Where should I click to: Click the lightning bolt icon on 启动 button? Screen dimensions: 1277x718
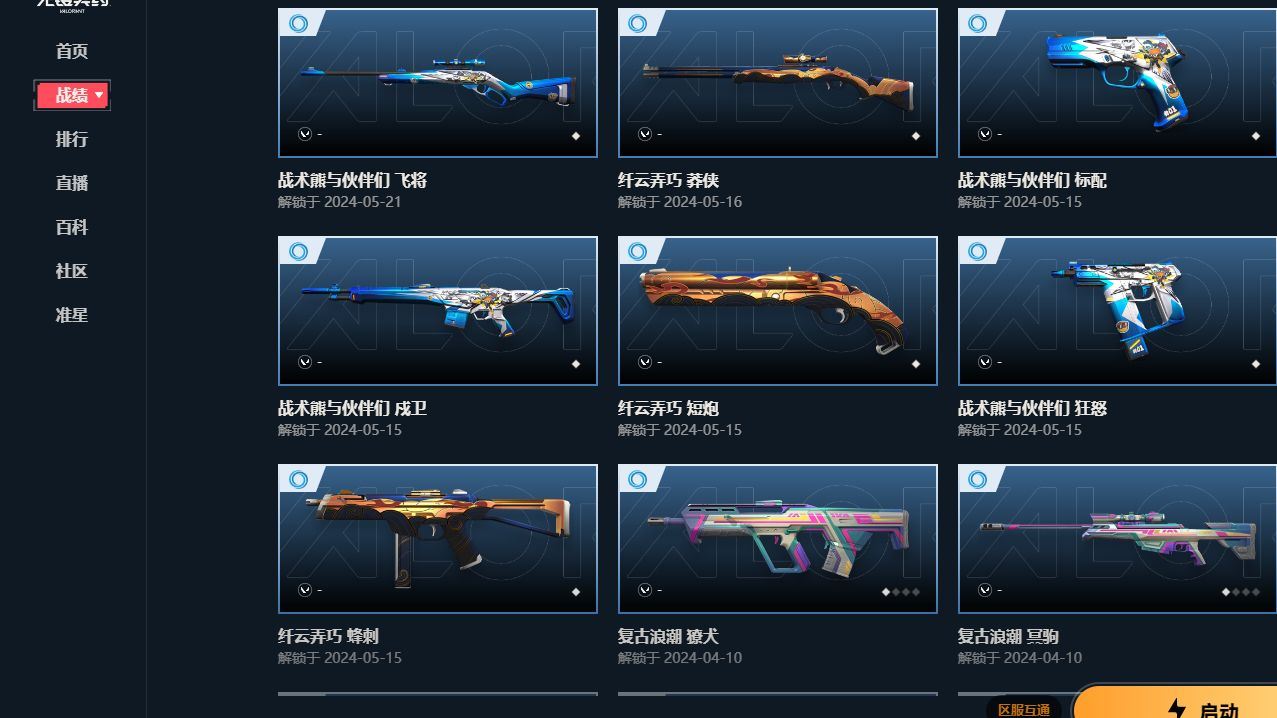point(1177,710)
